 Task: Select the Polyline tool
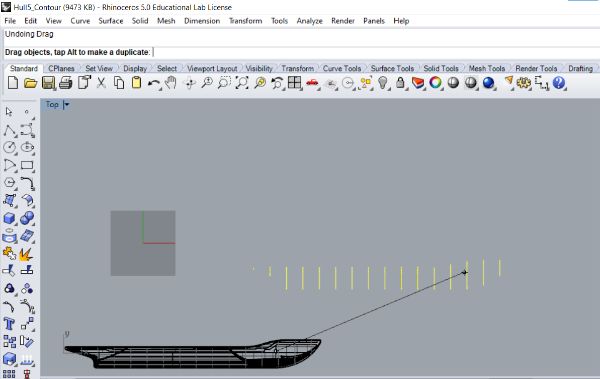(10, 130)
